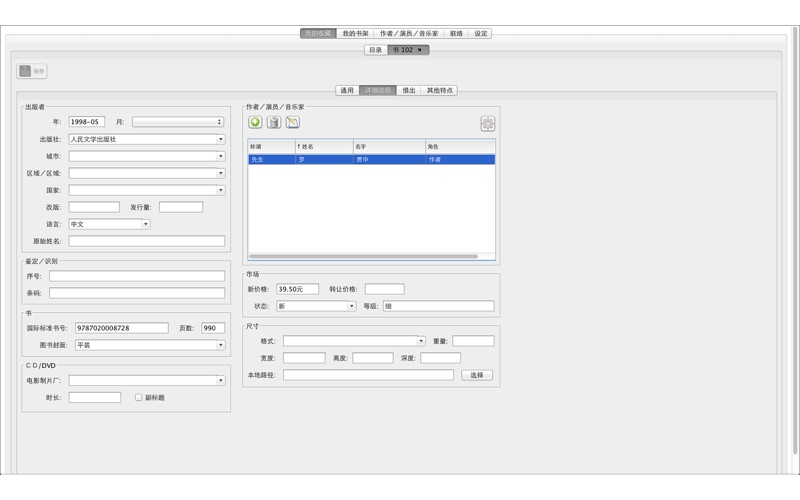Expand the 城市 dropdown arrow
The height and width of the screenshot is (500, 800).
(221, 156)
